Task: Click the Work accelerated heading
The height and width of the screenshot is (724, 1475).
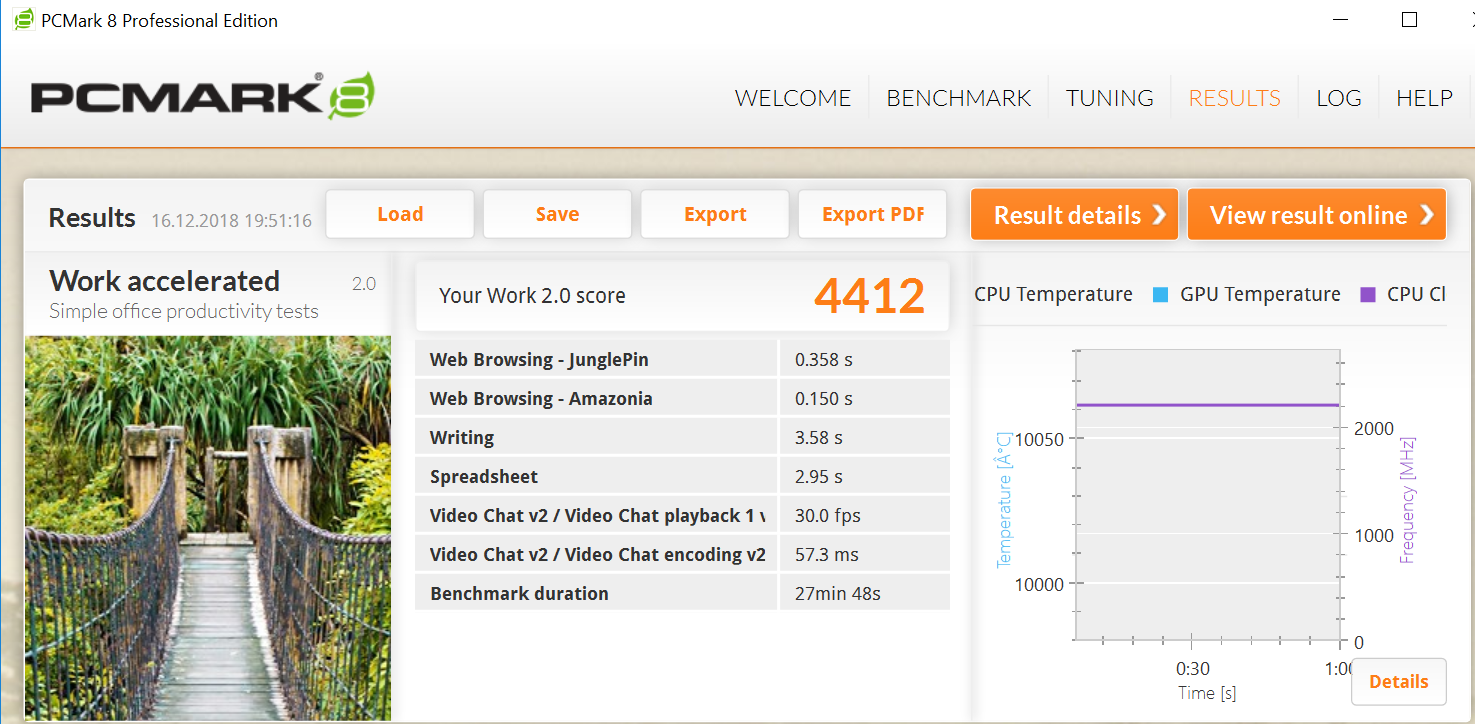Action: (165, 281)
